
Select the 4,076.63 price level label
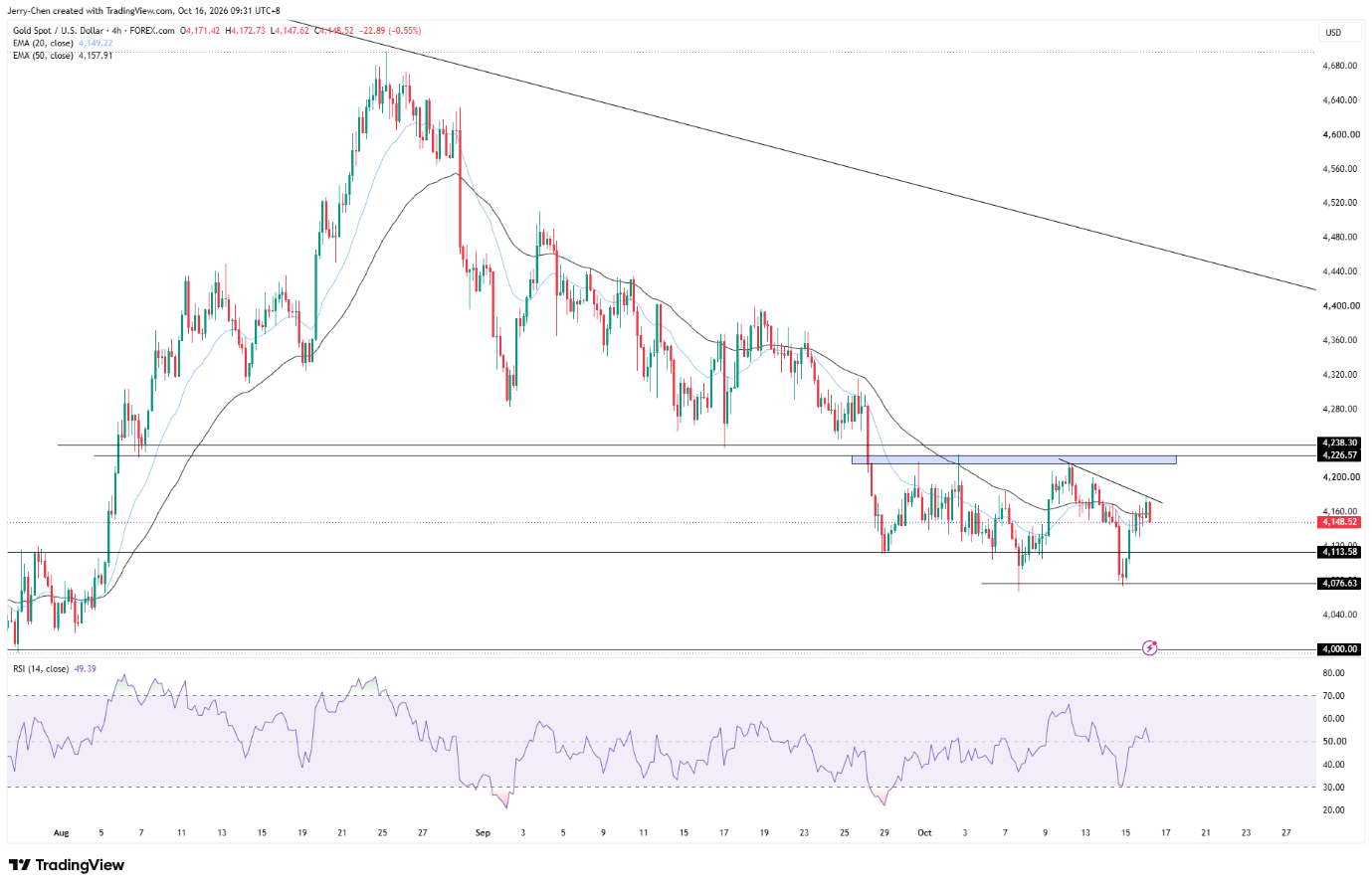pos(1340,584)
